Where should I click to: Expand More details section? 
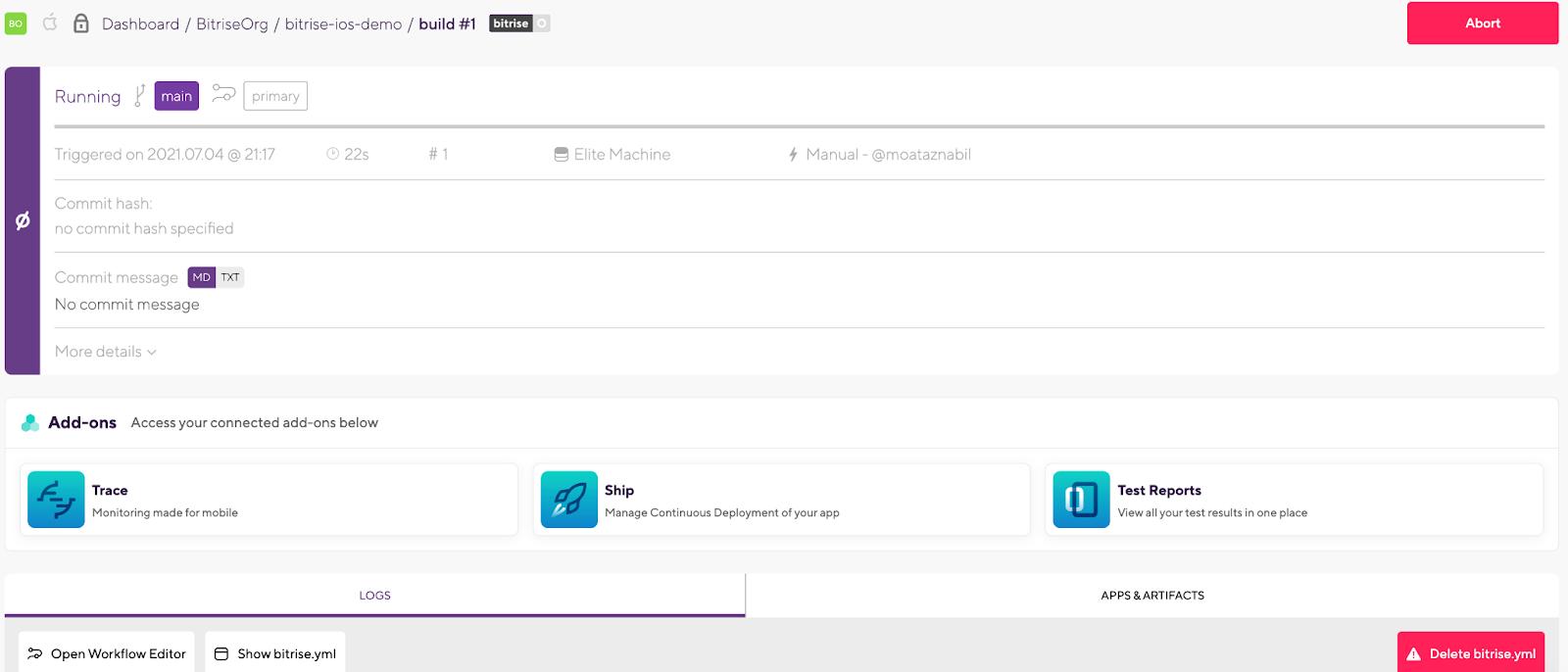[x=106, y=352]
